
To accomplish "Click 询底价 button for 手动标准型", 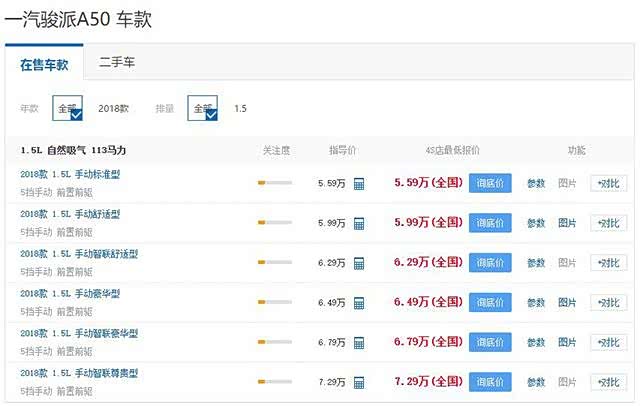I will click(490, 183).
